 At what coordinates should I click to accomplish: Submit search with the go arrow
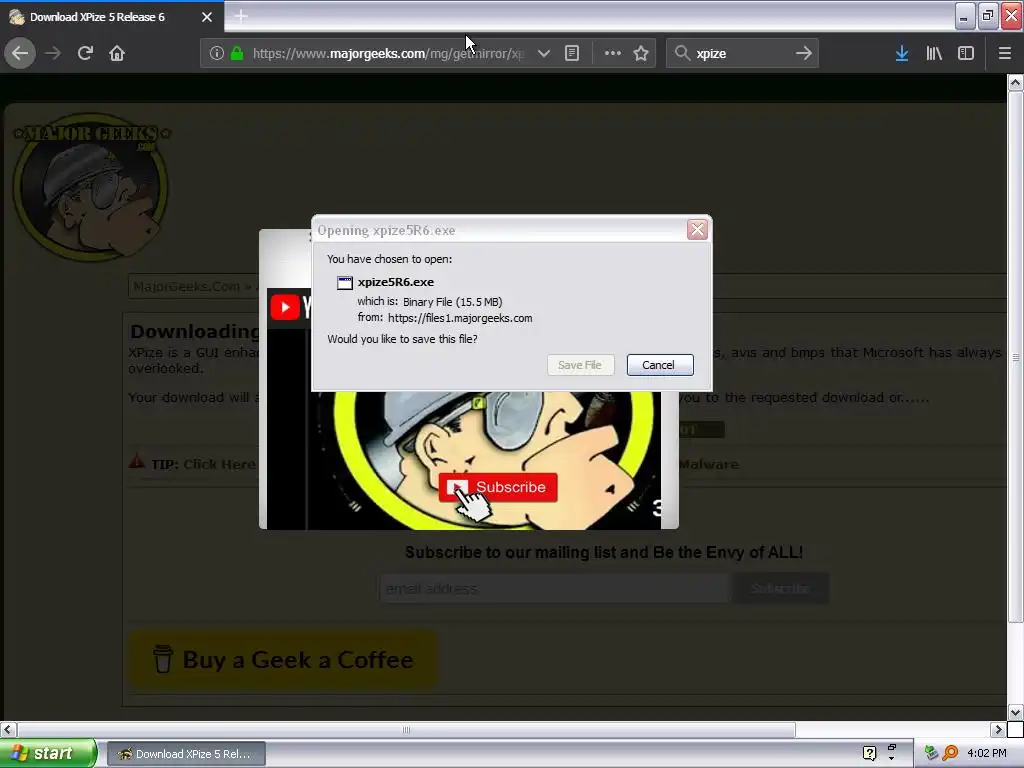tap(804, 53)
